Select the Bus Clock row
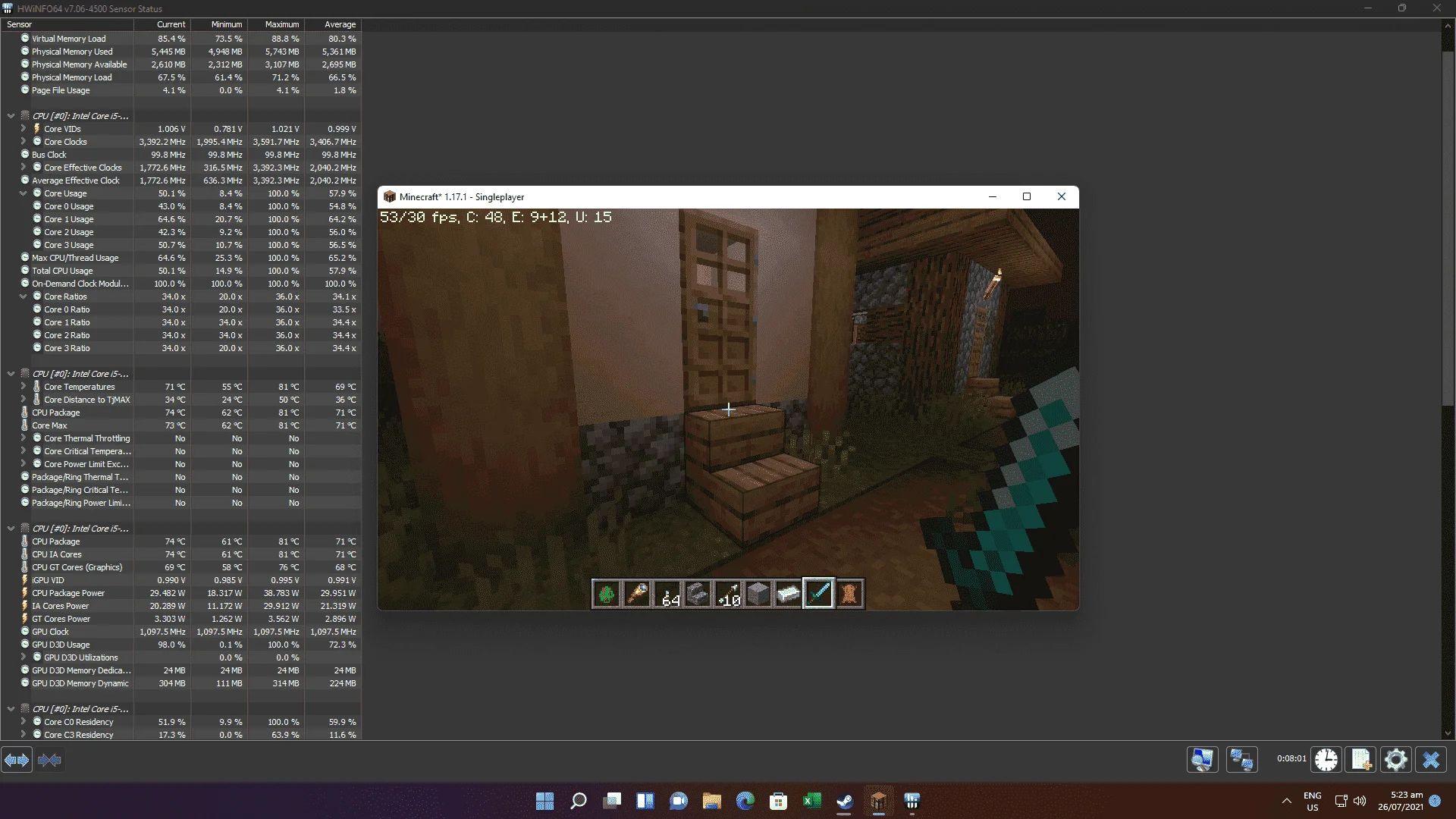 180,155
